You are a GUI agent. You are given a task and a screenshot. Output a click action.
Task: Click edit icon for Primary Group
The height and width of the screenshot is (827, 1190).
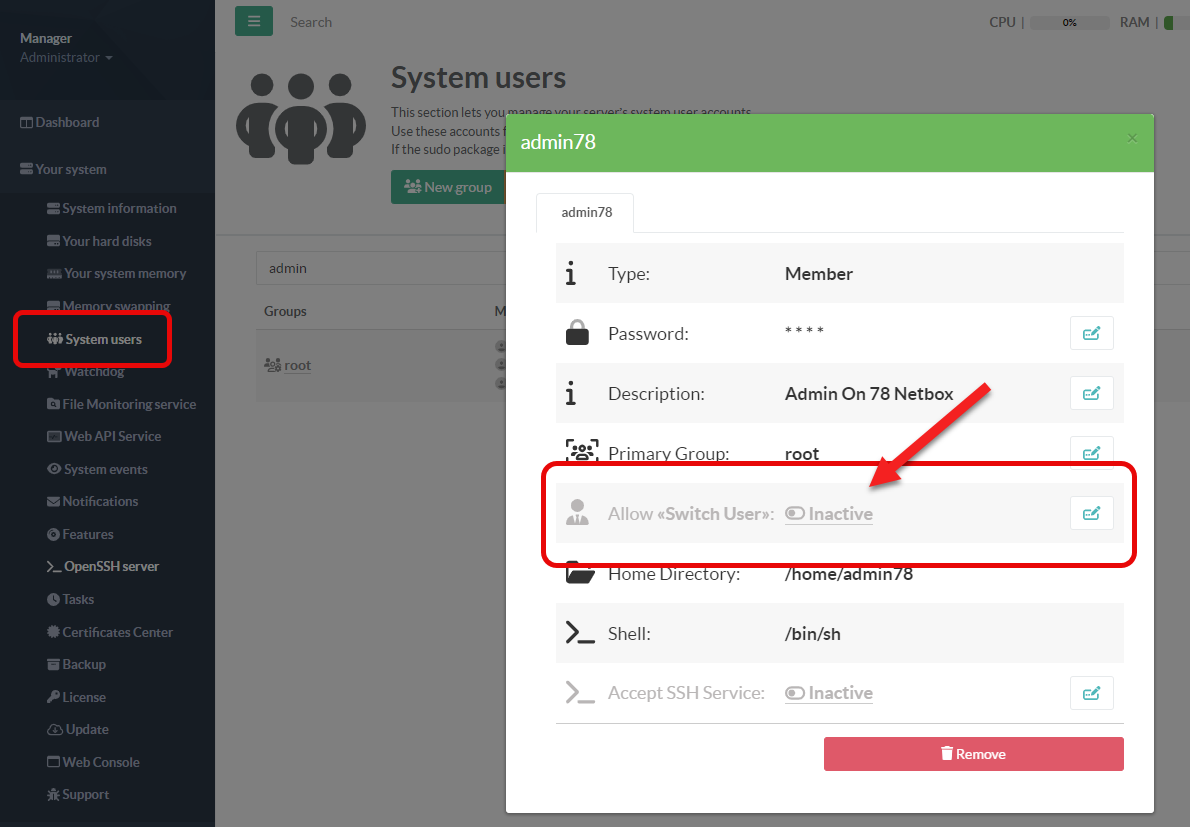(1091, 453)
